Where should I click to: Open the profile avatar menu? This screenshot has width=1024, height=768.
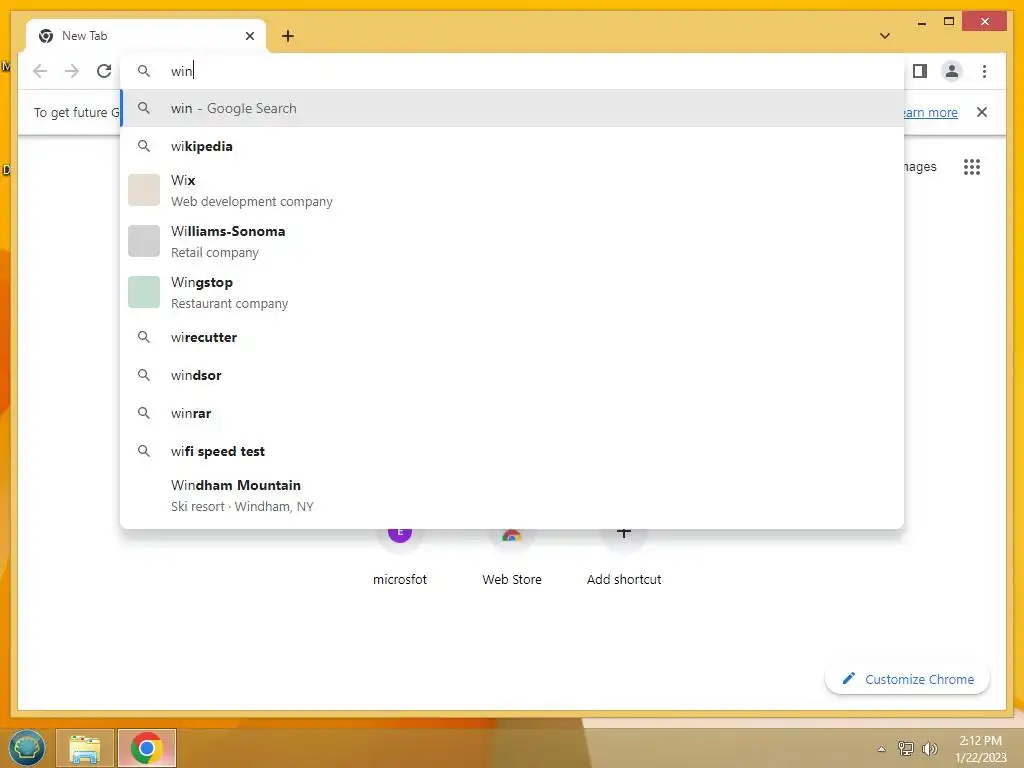pyautogui.click(x=952, y=71)
